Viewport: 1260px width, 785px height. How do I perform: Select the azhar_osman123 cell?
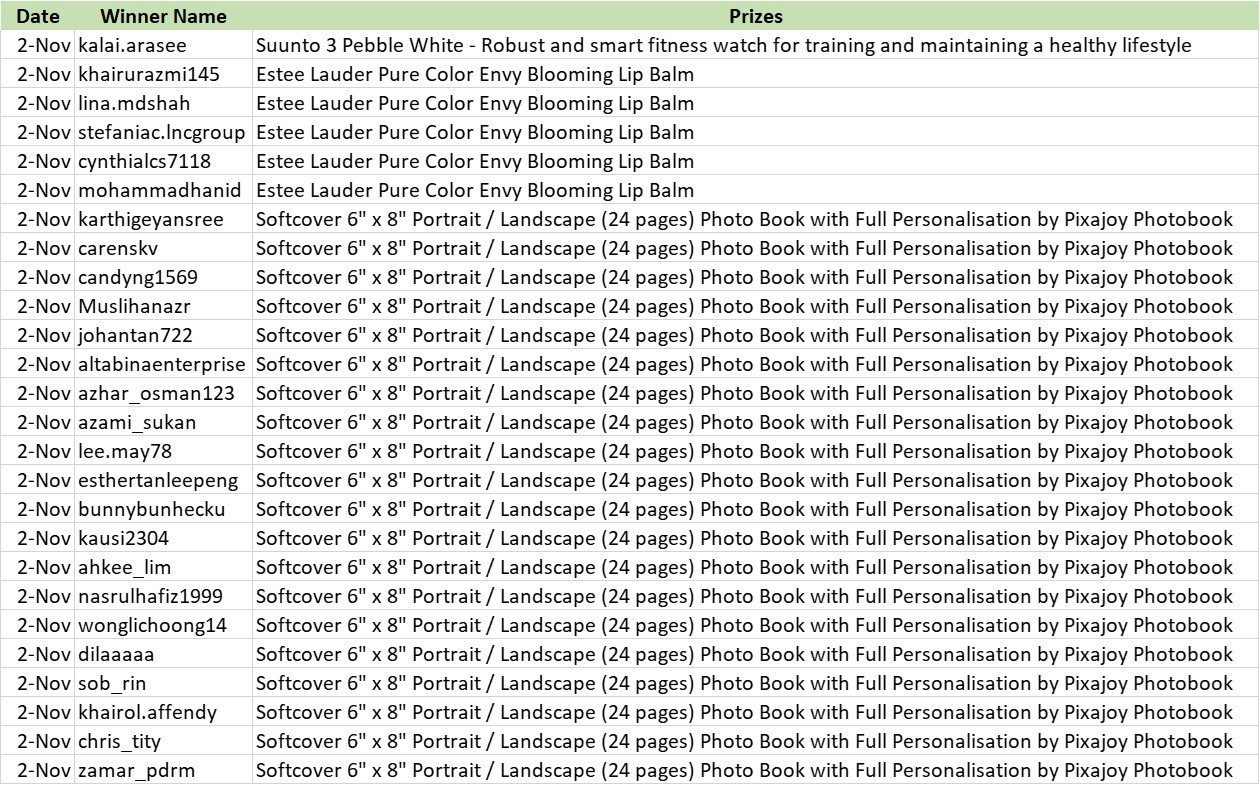coord(163,394)
